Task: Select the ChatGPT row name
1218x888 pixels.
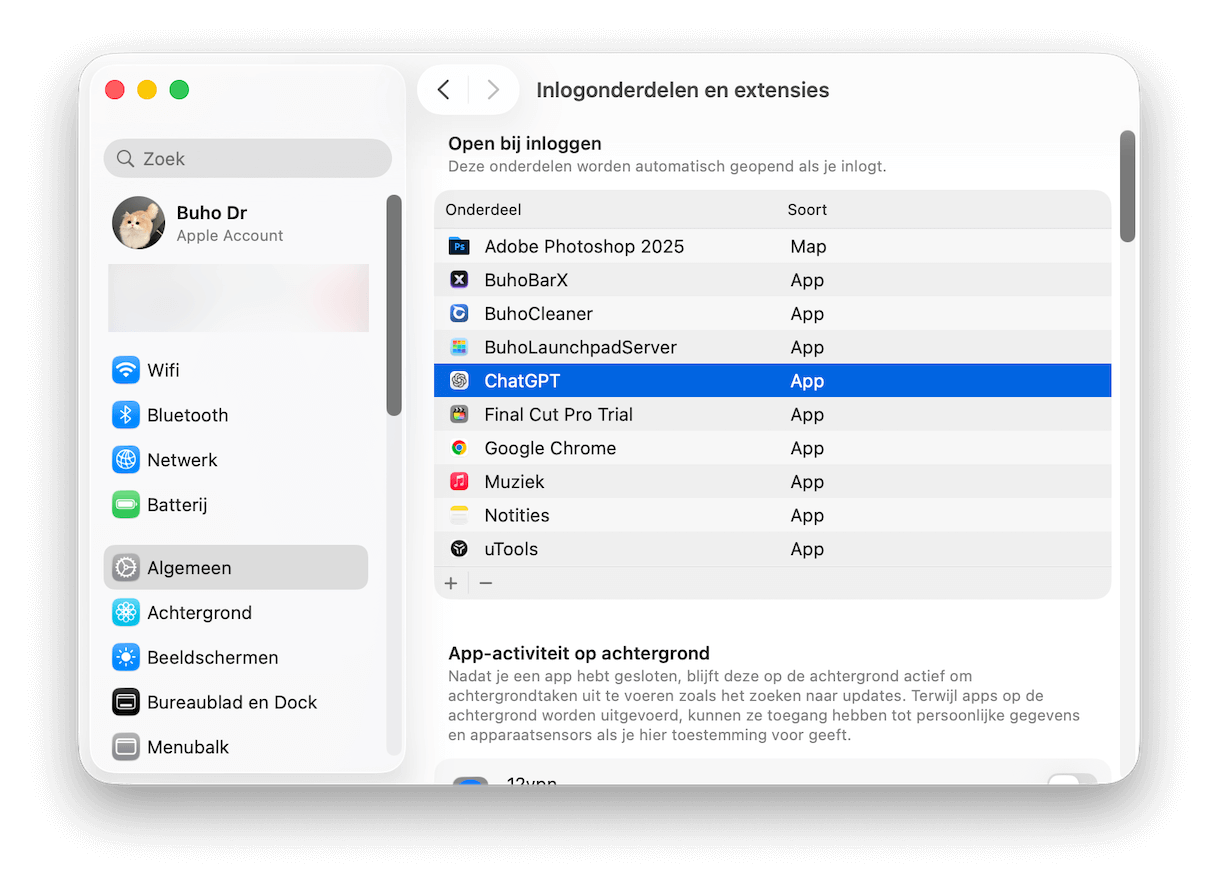Action: click(522, 381)
